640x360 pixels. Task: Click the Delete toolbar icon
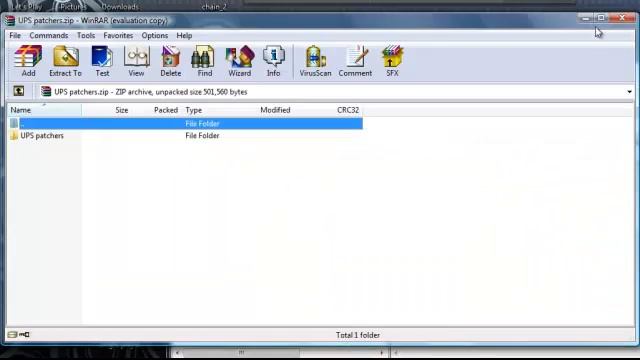171,61
